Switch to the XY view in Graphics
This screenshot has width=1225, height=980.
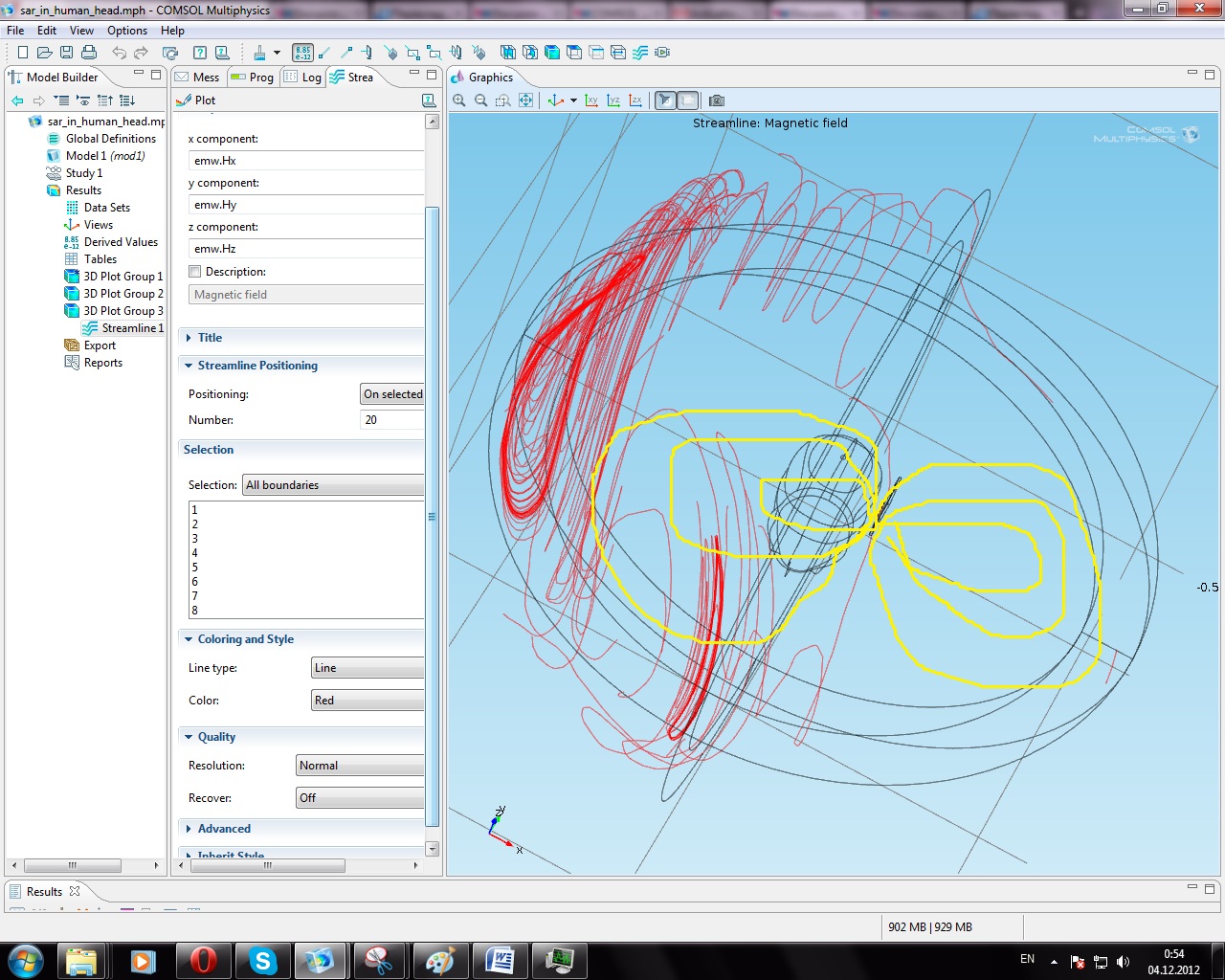coord(591,100)
